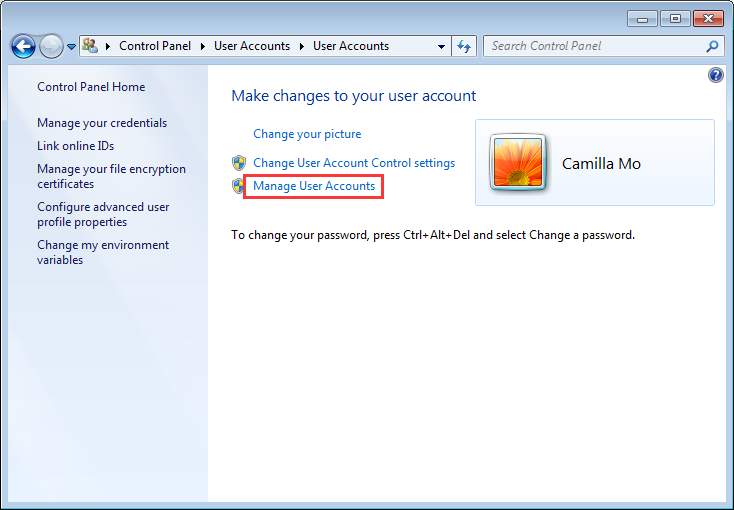Click the Ctrl+Alt+Del password instruction text
The image size is (734, 510).
[x=433, y=235]
